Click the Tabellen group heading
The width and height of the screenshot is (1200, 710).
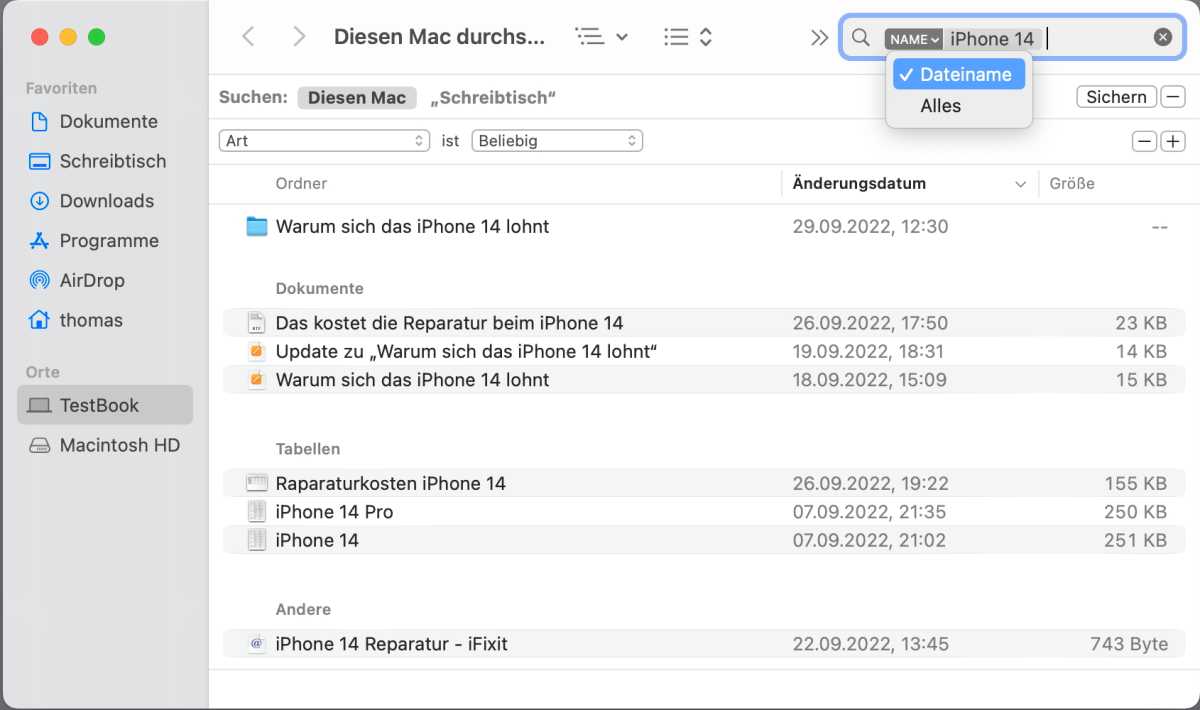308,449
